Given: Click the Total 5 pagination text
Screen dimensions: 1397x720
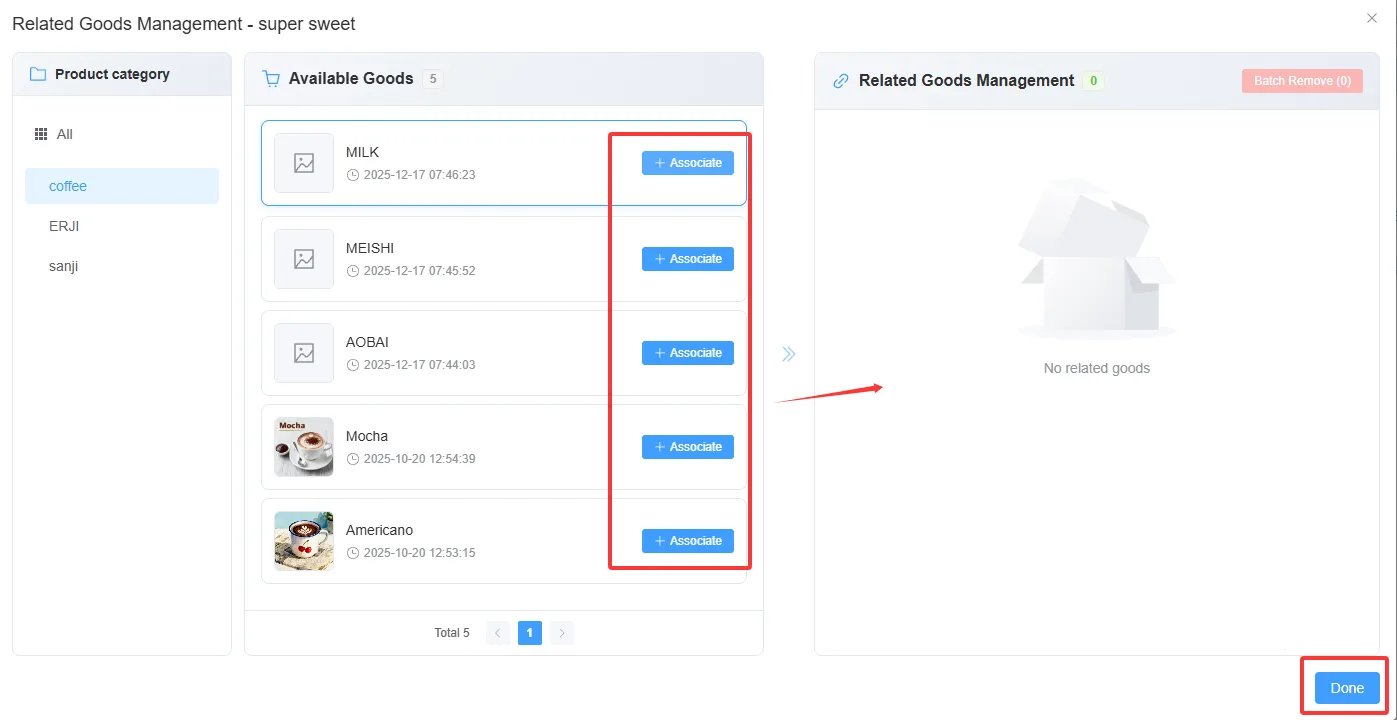Looking at the screenshot, I should [x=452, y=633].
